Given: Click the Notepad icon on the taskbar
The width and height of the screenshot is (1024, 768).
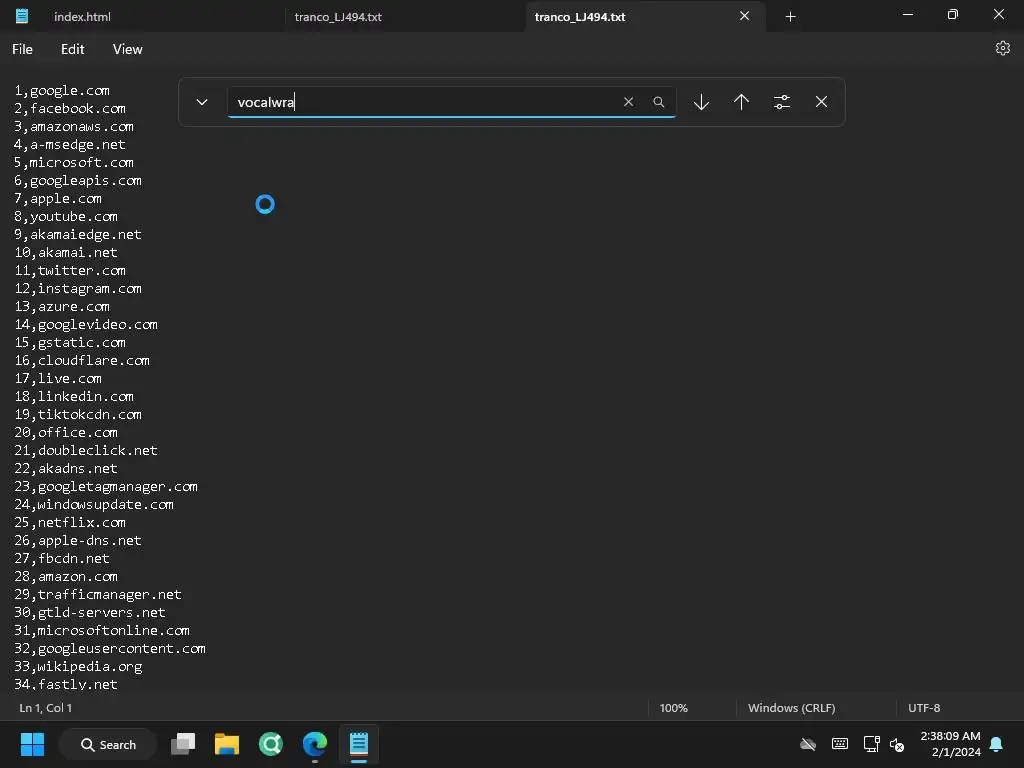Looking at the screenshot, I should [359, 744].
